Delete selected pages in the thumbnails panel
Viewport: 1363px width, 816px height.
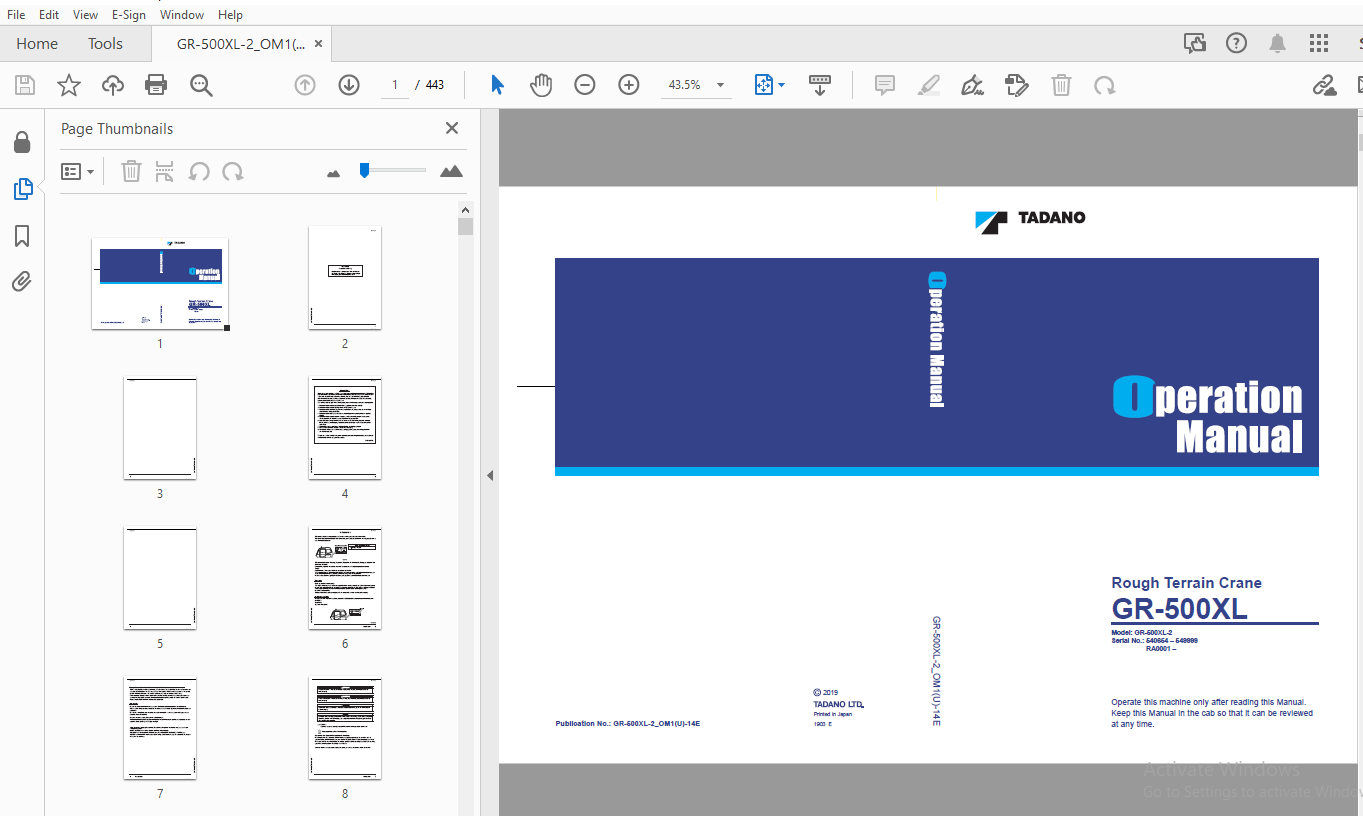click(x=131, y=171)
